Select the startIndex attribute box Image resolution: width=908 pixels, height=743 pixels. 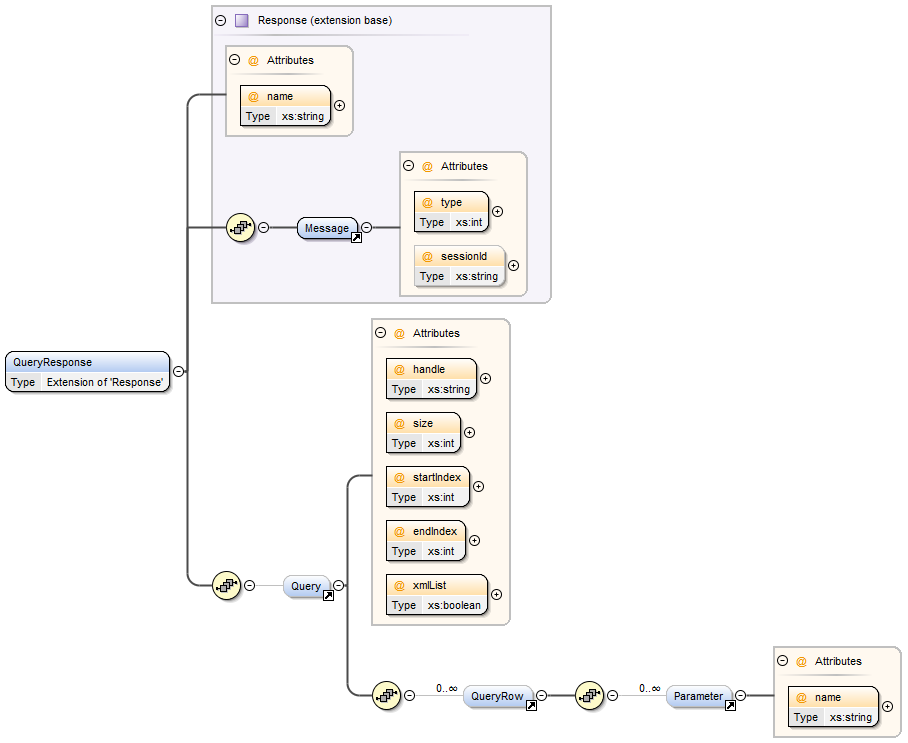coord(427,486)
